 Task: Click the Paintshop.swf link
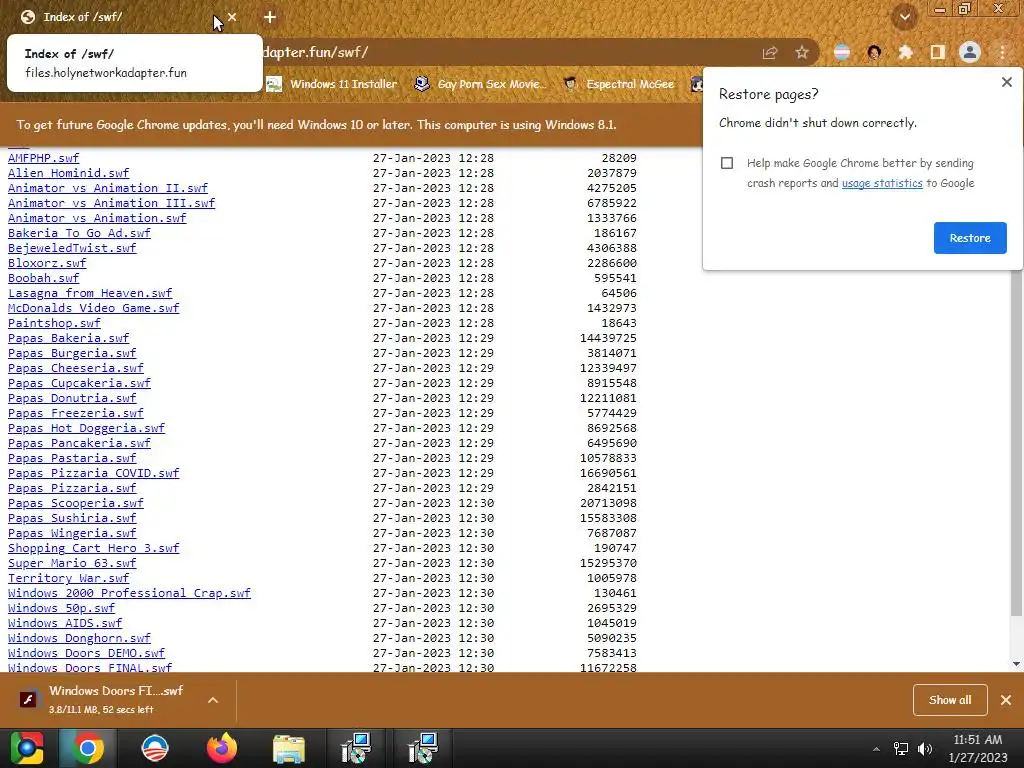point(54,323)
